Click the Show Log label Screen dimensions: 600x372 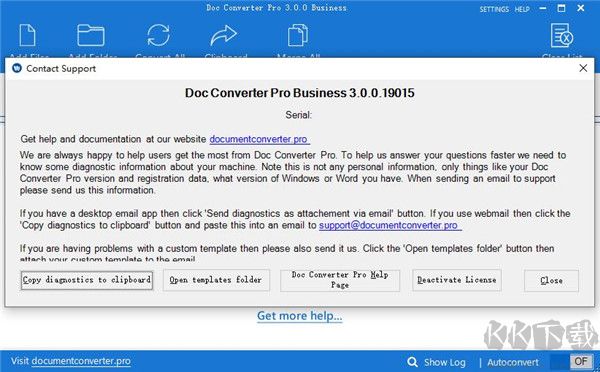tap(445, 362)
